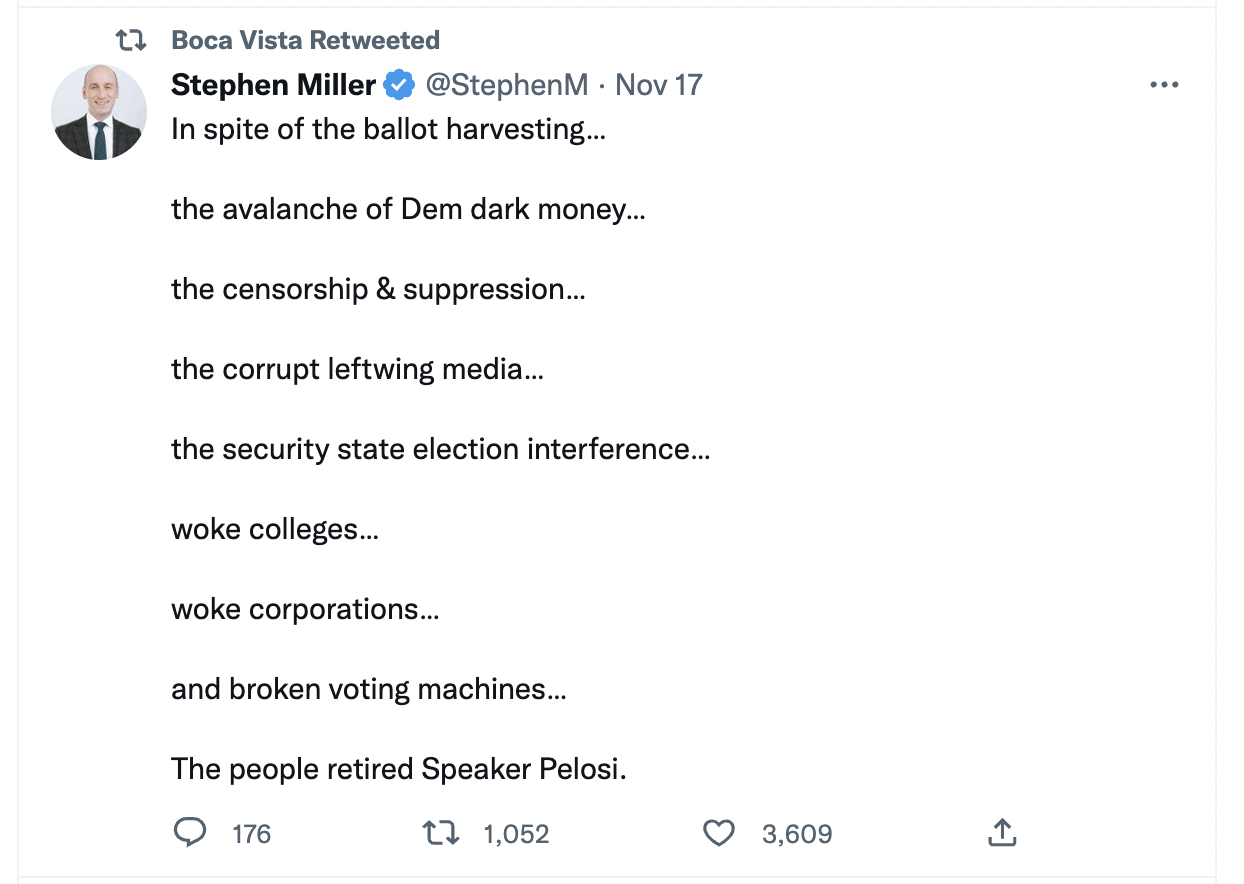Image resolution: width=1244 pixels, height=884 pixels.
Task: Click the retweet arrows beside 'Boca Vista Retweeted'
Action: 130,39
